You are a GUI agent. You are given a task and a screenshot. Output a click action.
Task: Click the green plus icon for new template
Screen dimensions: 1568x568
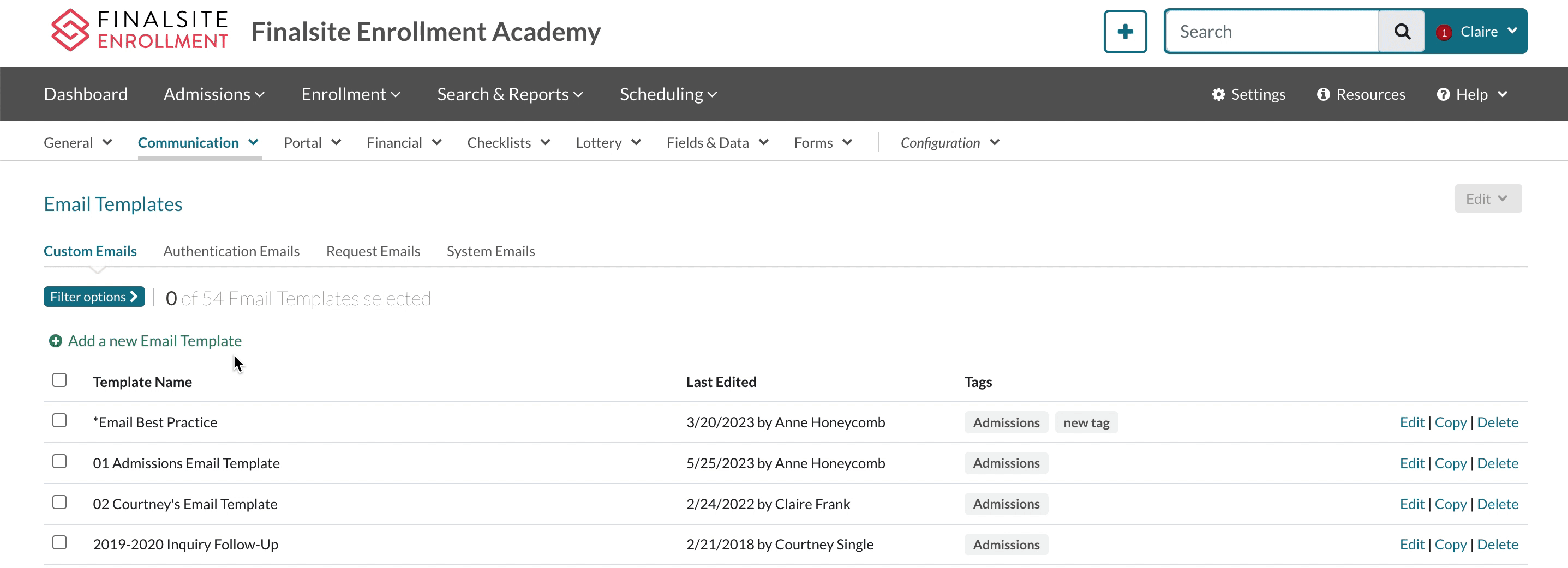coord(56,341)
